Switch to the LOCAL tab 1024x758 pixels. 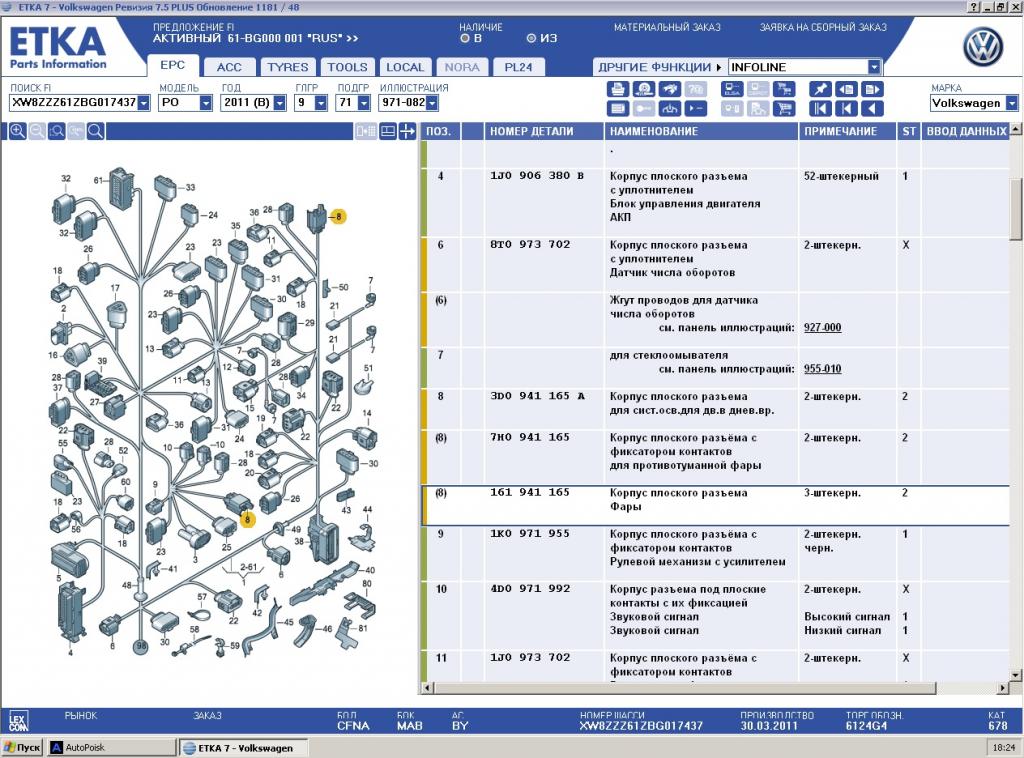(405, 67)
